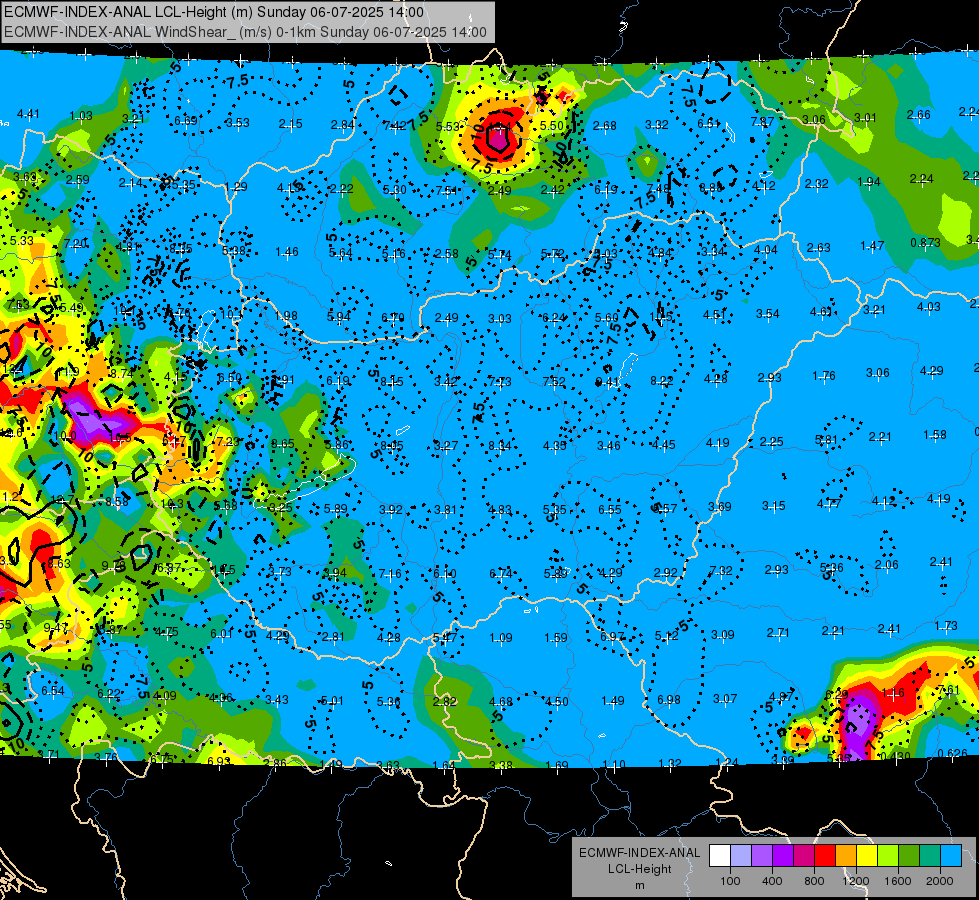The image size is (979, 900).
Task: Click the light lavender legend swatch
Action: (741, 856)
